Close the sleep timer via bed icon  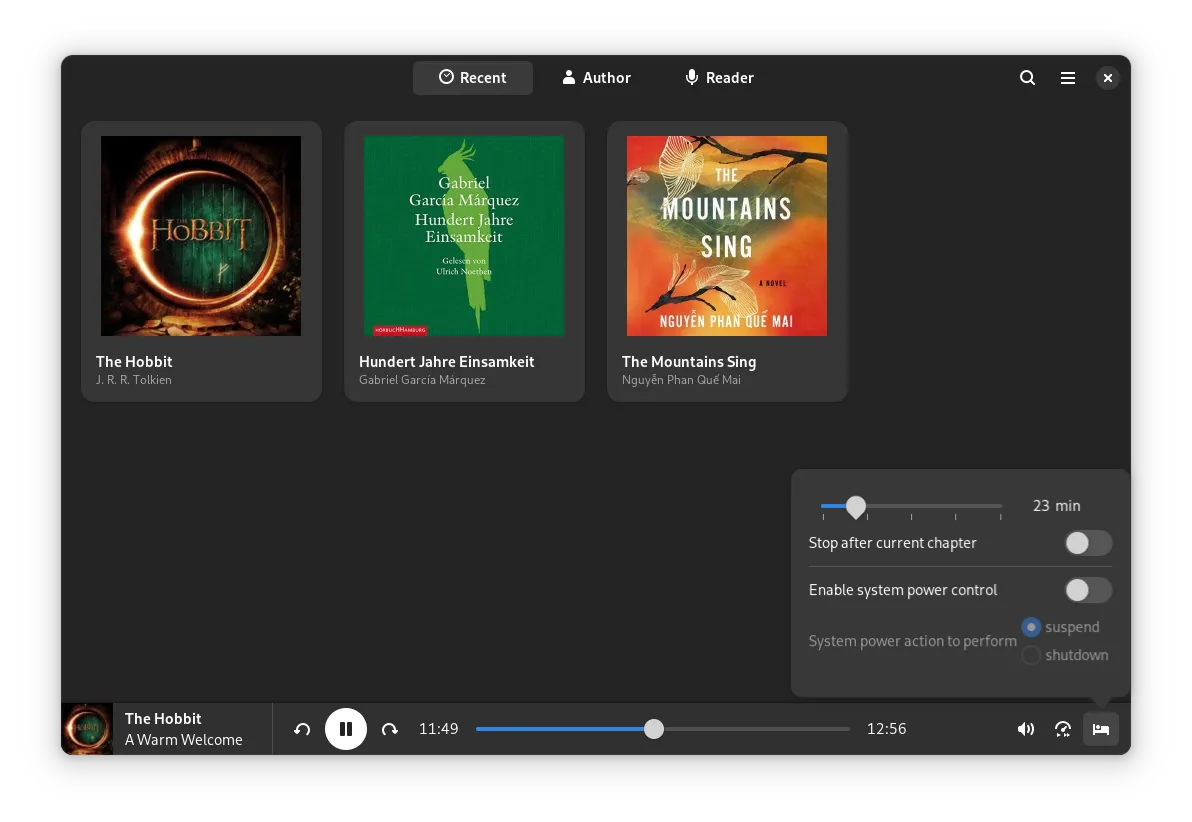coord(1101,729)
